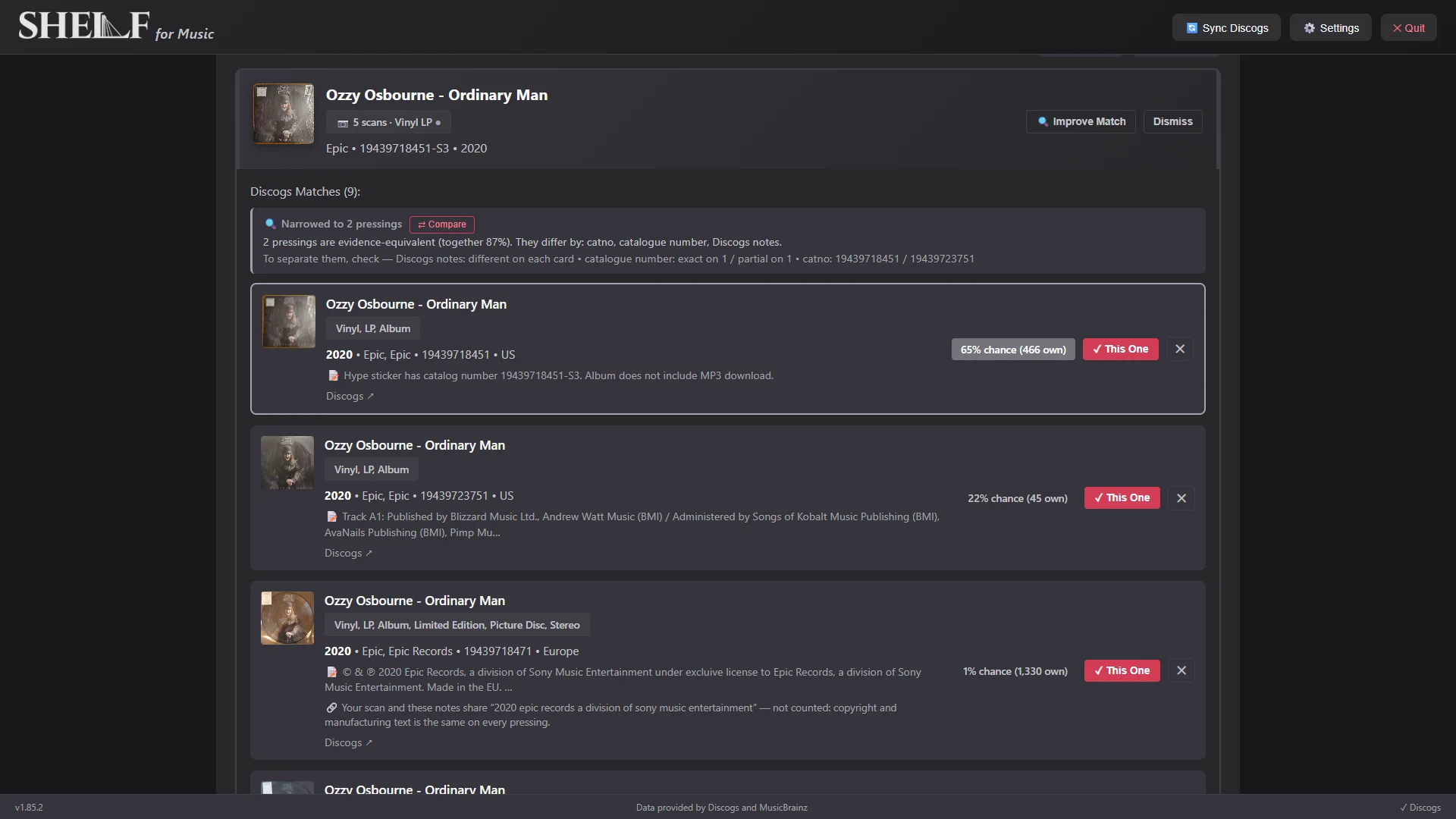Viewport: 1456px width, 819px height.
Task: Choose This One for catalog 19439723751
Action: 1122,497
